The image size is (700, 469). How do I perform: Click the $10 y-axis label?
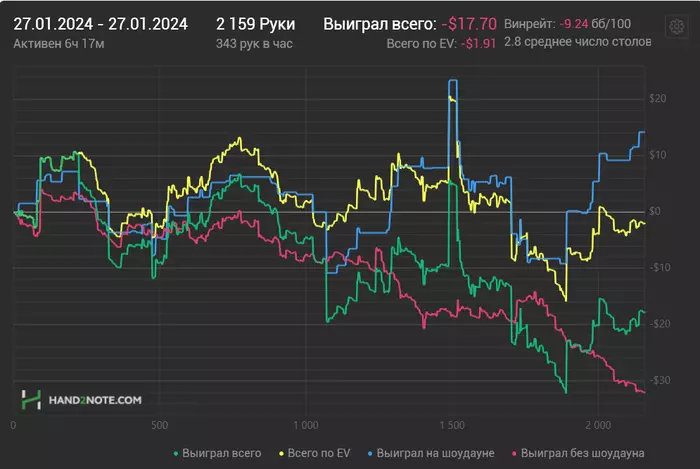tap(658, 155)
